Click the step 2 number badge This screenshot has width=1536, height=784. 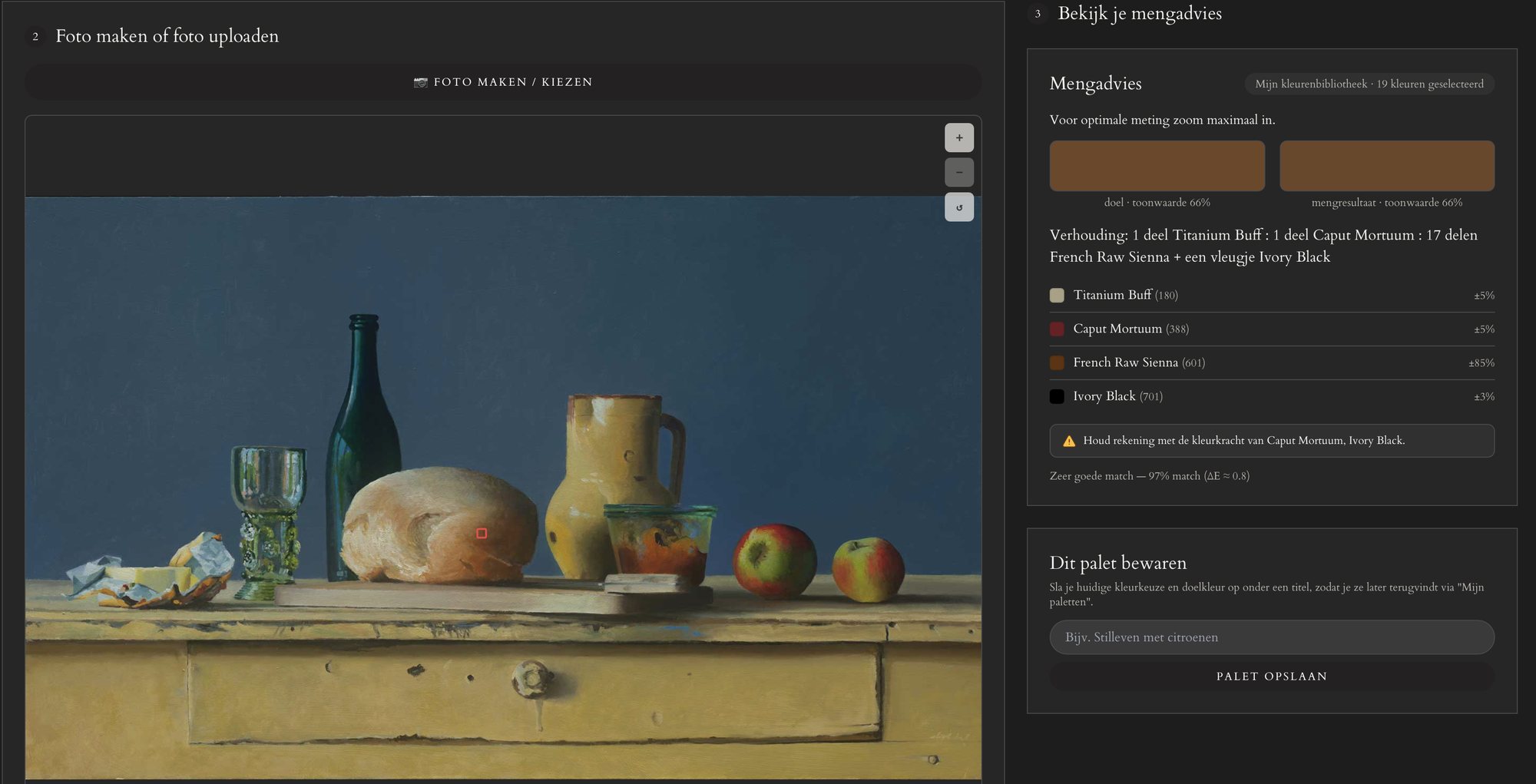pos(35,36)
